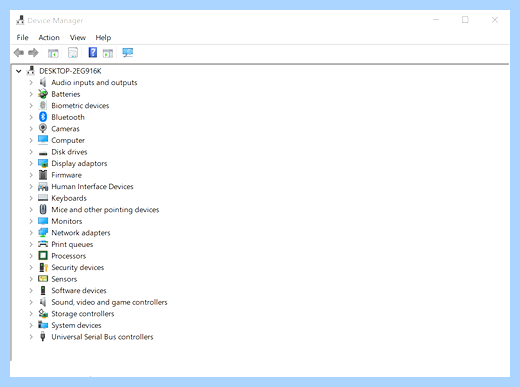Expand the System devices category
Screen dimensions: 520x387
[x=31, y=325]
